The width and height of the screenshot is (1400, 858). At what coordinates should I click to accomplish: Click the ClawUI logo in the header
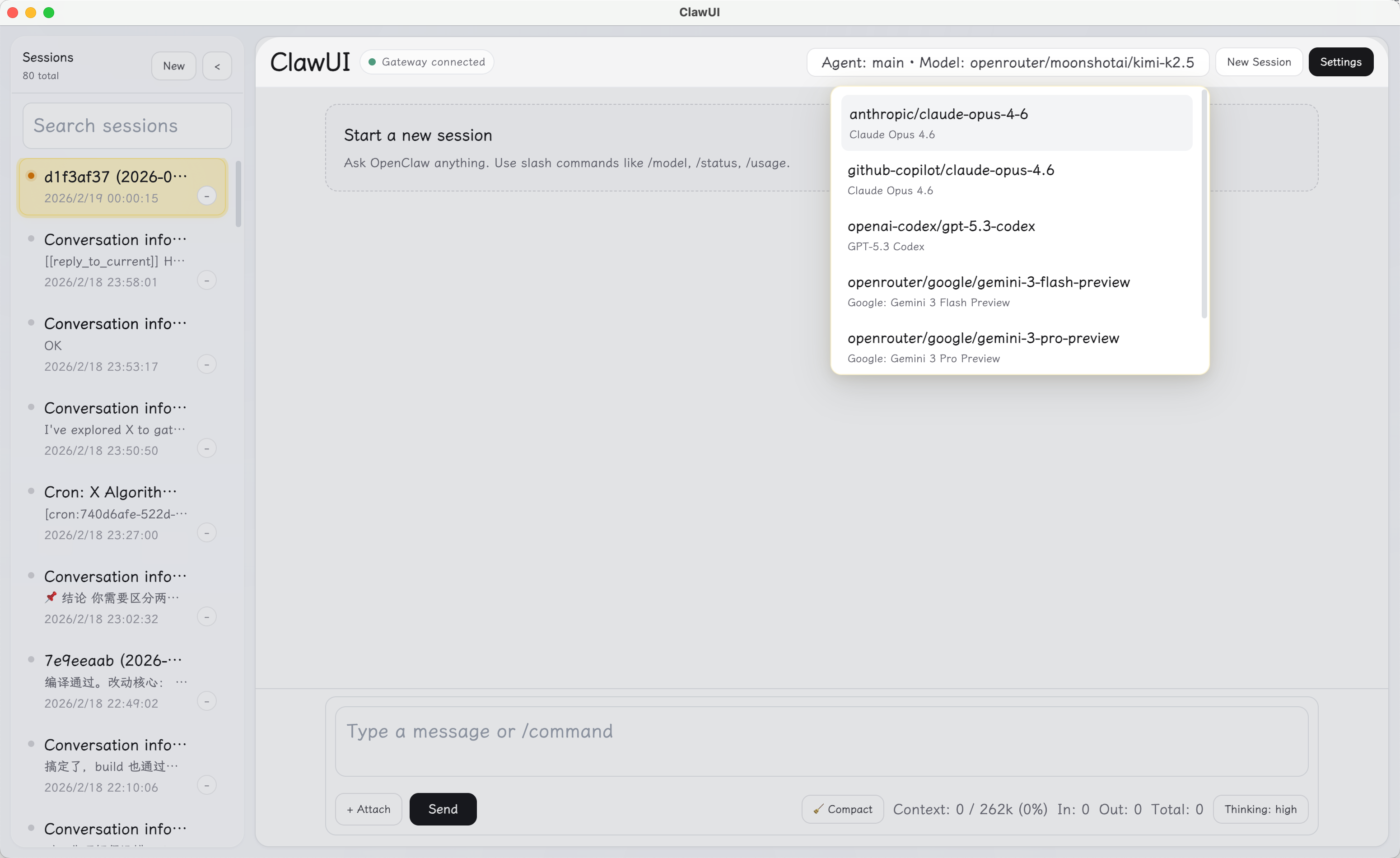pos(310,62)
